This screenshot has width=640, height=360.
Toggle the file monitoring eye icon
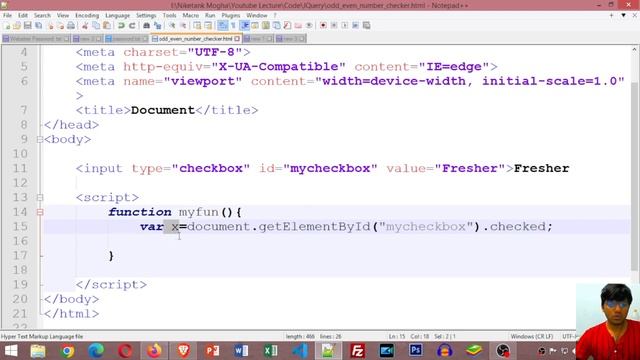[309, 25]
